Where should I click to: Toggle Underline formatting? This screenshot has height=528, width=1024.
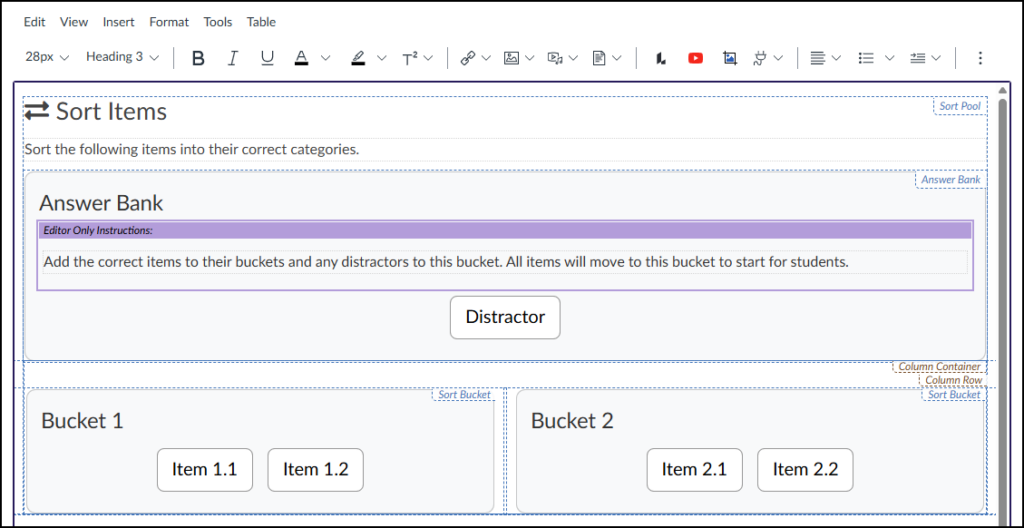[x=267, y=58]
